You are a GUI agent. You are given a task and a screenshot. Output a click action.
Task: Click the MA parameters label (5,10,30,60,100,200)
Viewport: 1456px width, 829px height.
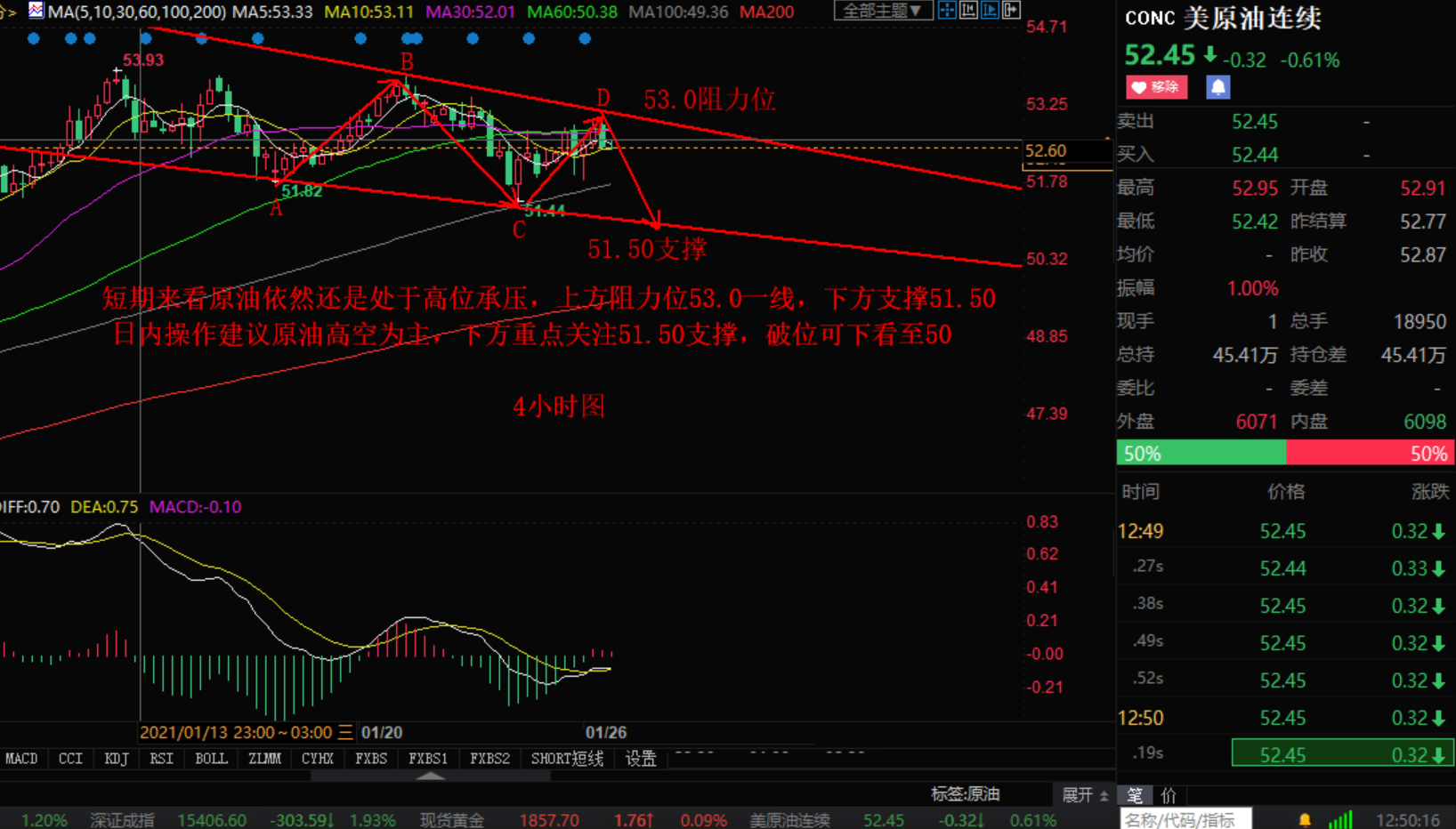pos(137,12)
